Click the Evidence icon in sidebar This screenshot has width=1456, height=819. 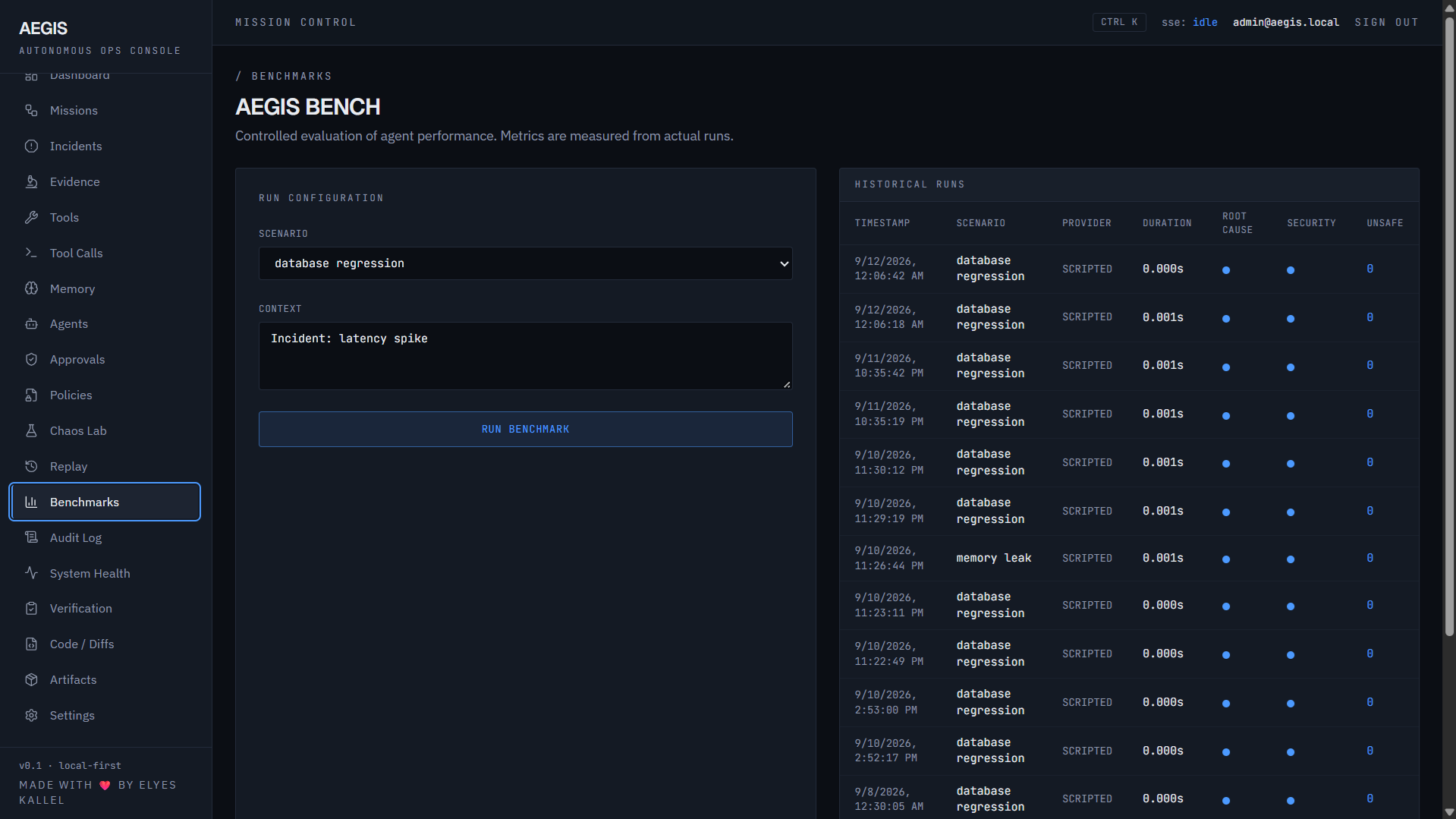(x=31, y=182)
